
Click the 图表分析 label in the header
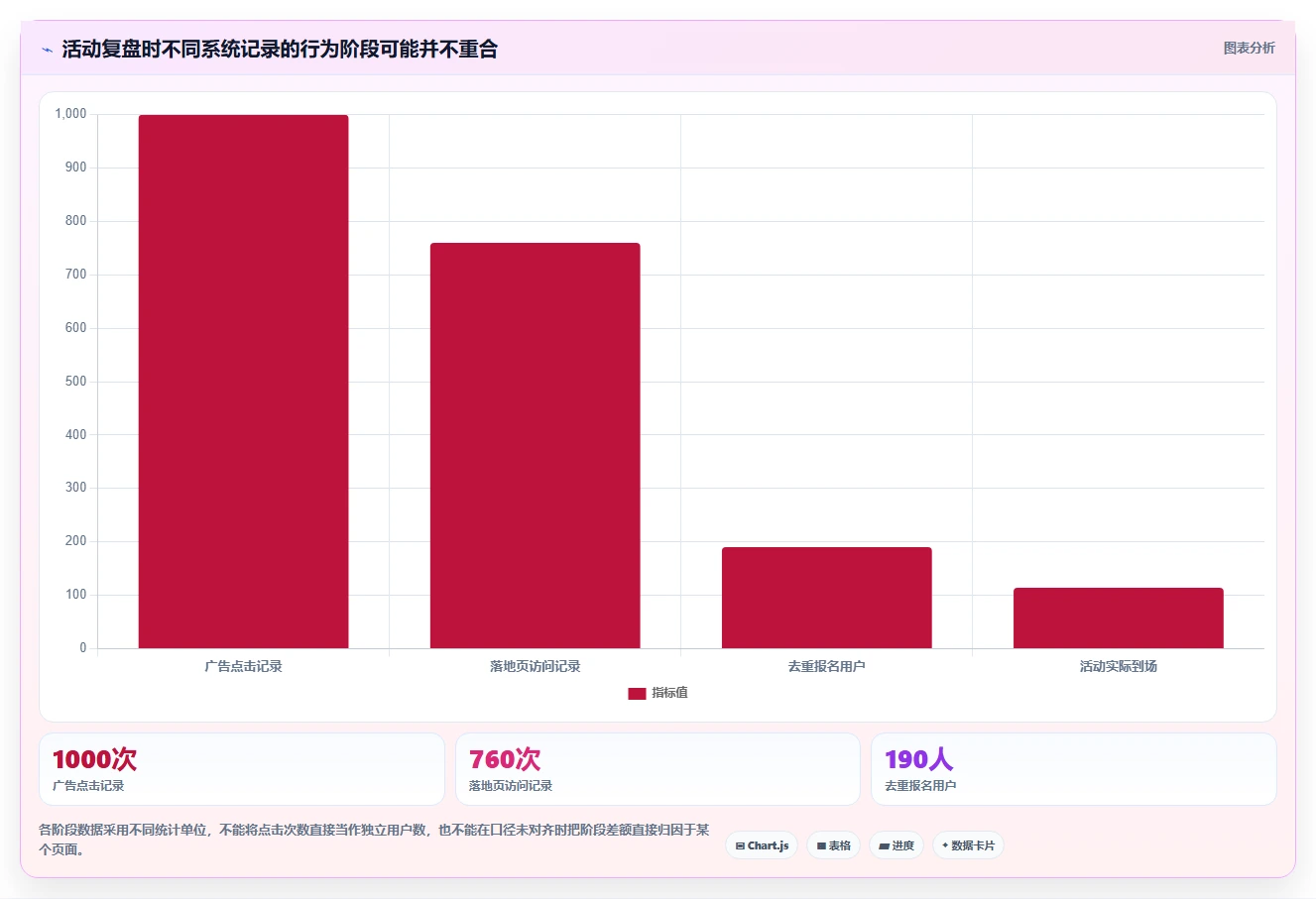point(1249,48)
